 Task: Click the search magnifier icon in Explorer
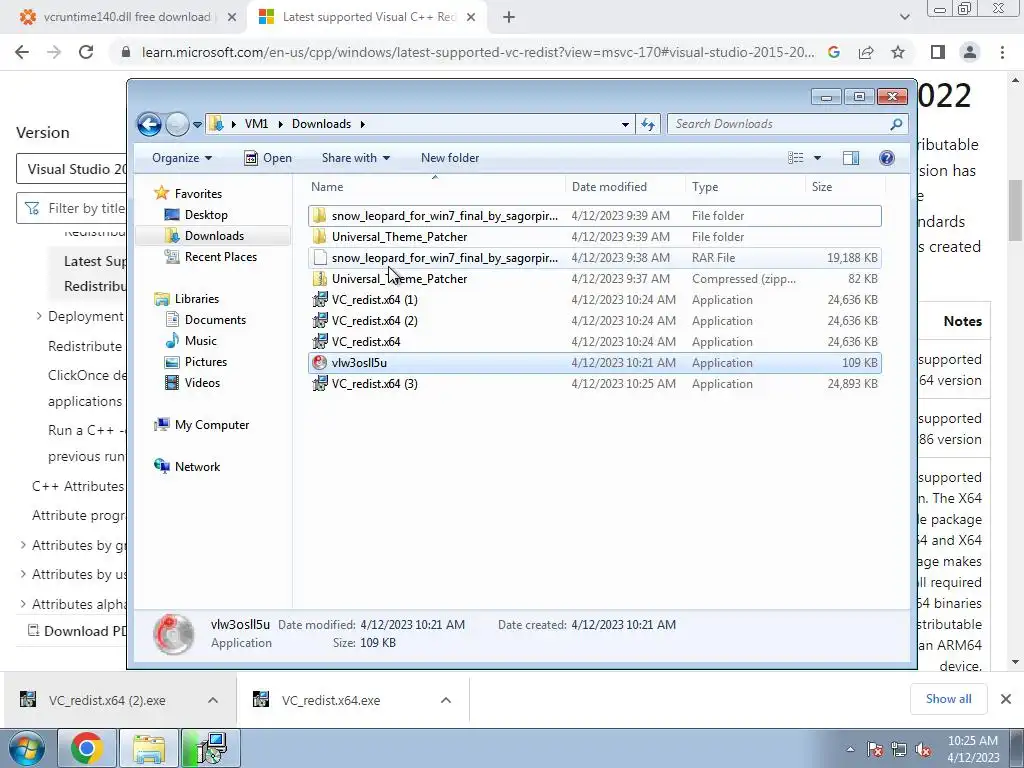coord(897,124)
